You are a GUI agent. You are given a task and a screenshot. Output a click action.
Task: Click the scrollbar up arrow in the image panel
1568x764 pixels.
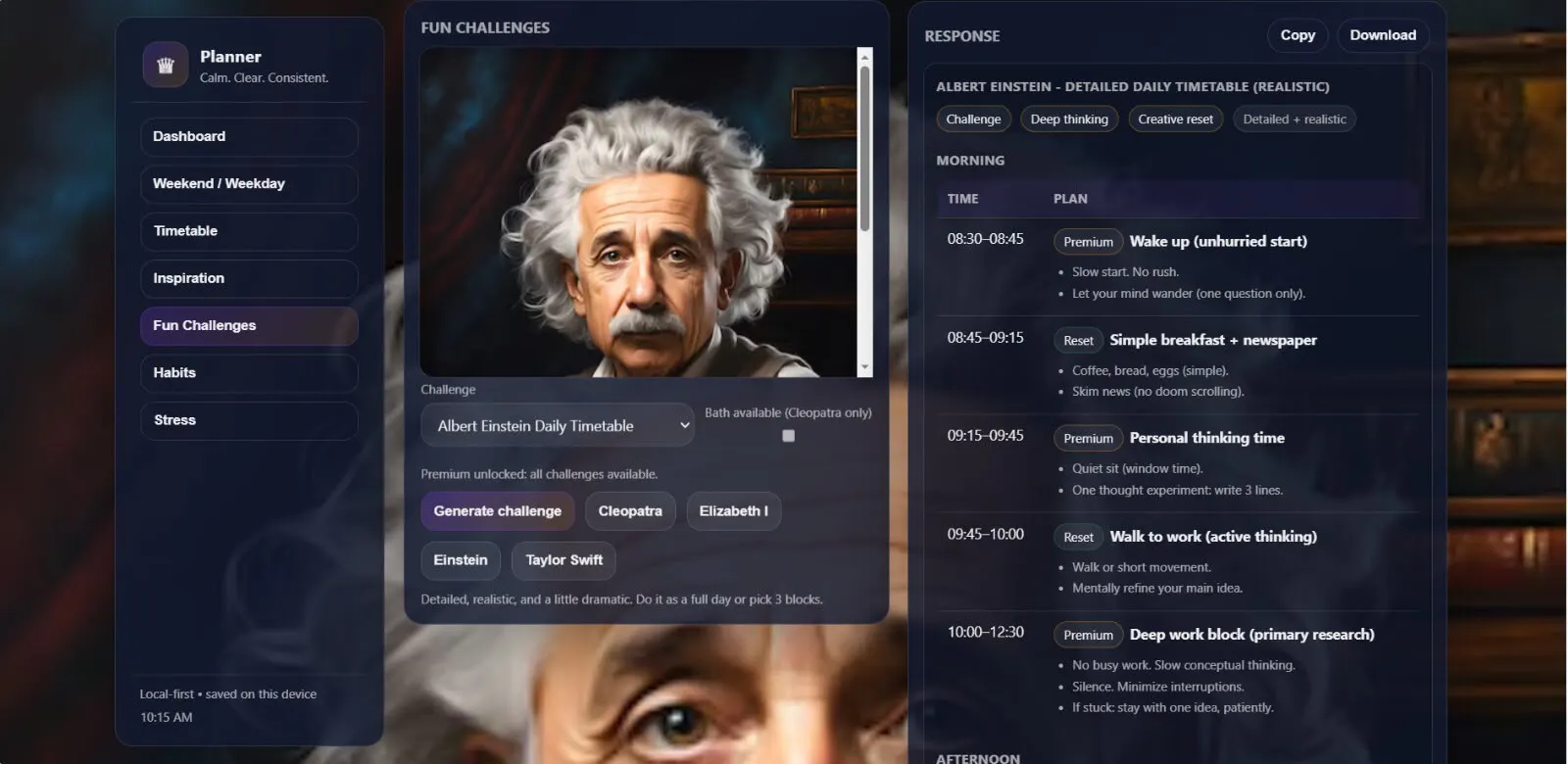[x=865, y=56]
